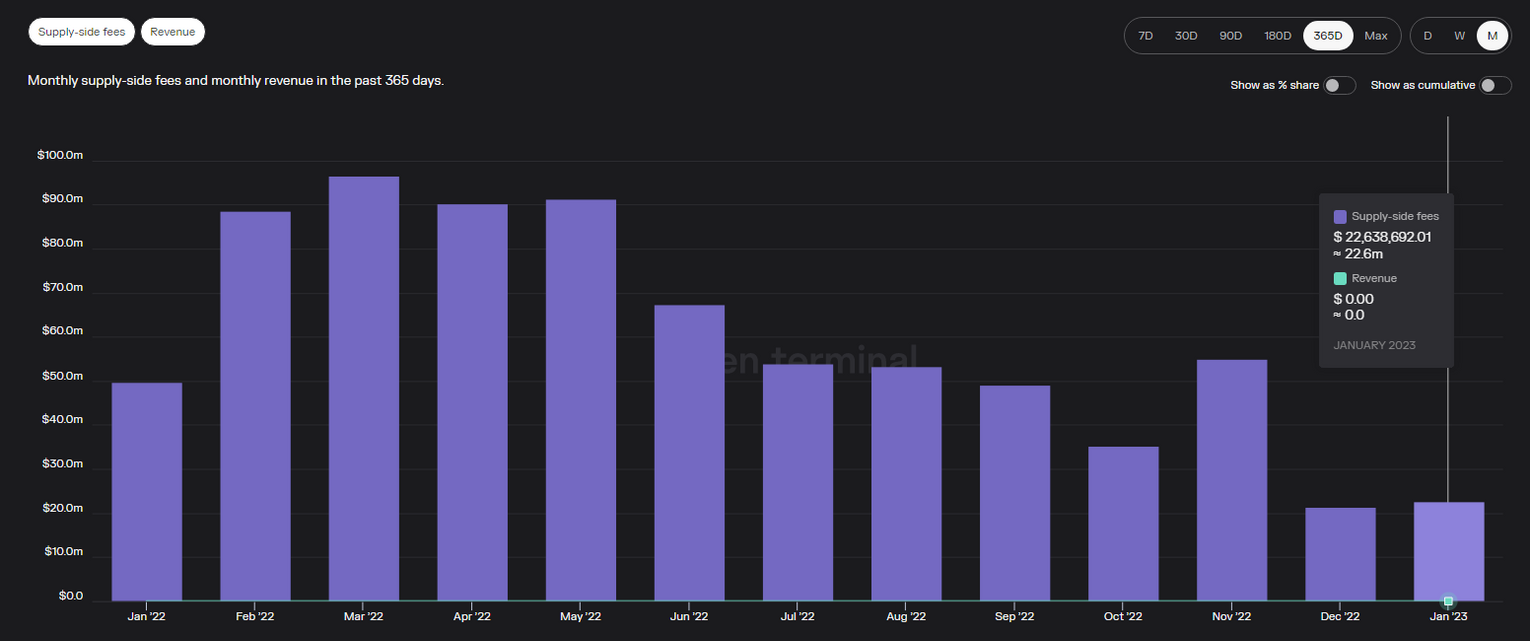Choose the 90D time range

pyautogui.click(x=1230, y=36)
